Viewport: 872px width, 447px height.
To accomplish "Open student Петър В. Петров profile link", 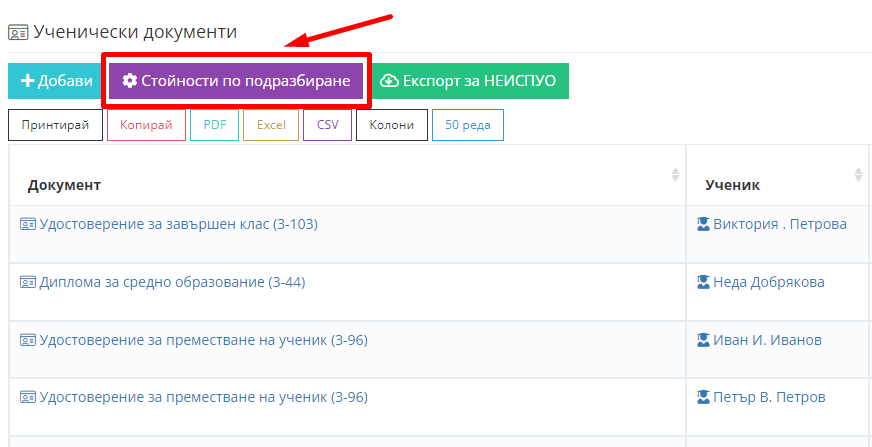I will click(x=769, y=398).
